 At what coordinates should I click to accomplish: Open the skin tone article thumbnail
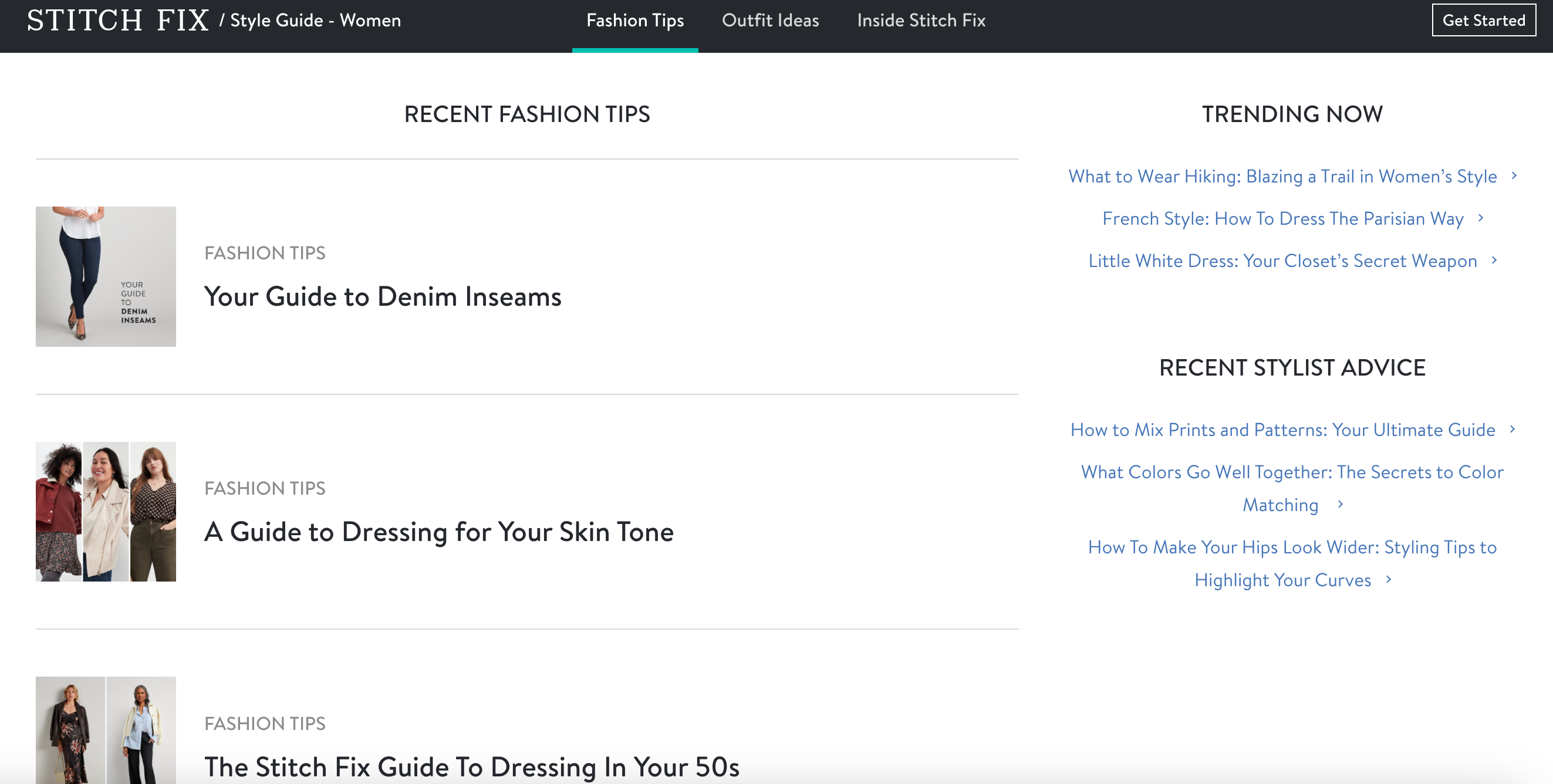point(106,512)
